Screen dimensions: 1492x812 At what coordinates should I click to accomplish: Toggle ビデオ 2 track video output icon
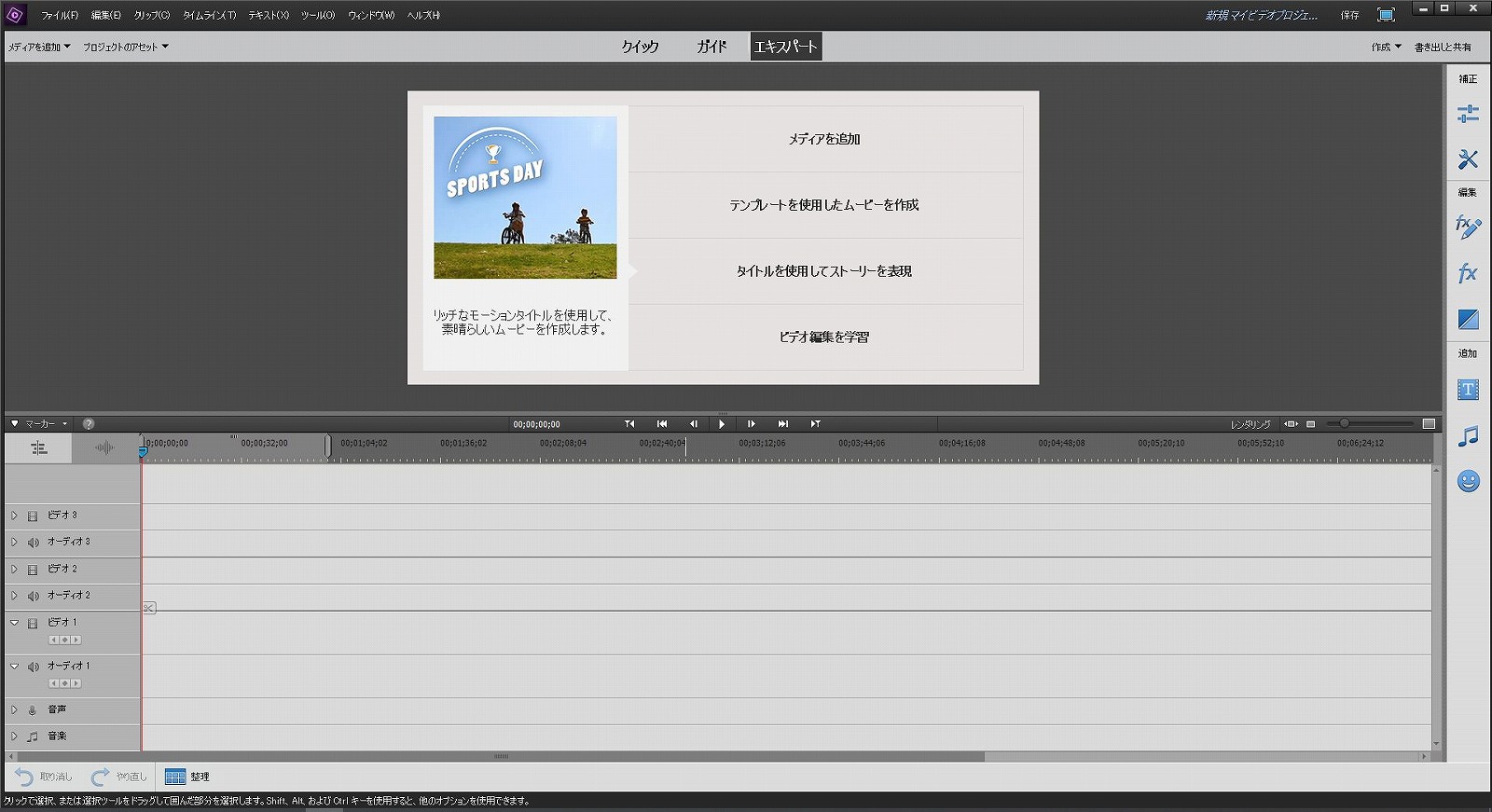(33, 570)
